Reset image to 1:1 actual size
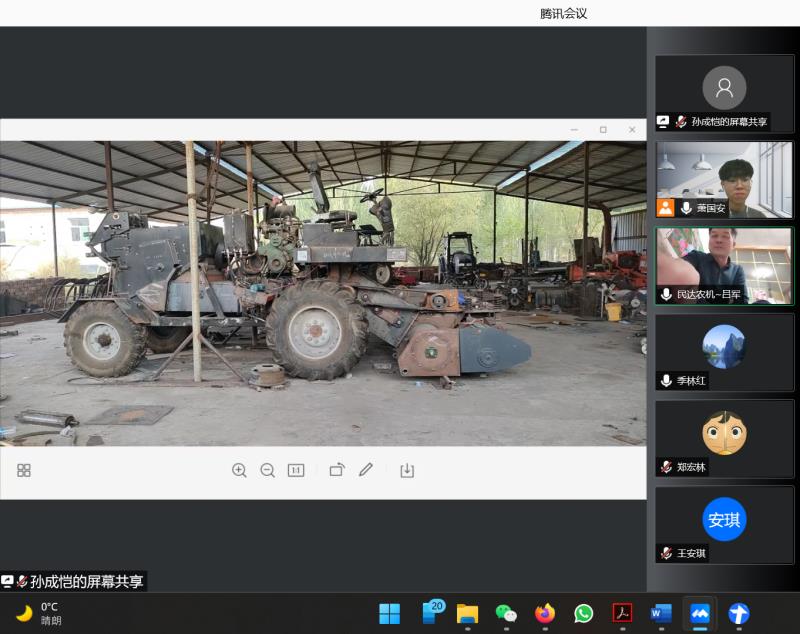800x634 pixels. tap(296, 470)
